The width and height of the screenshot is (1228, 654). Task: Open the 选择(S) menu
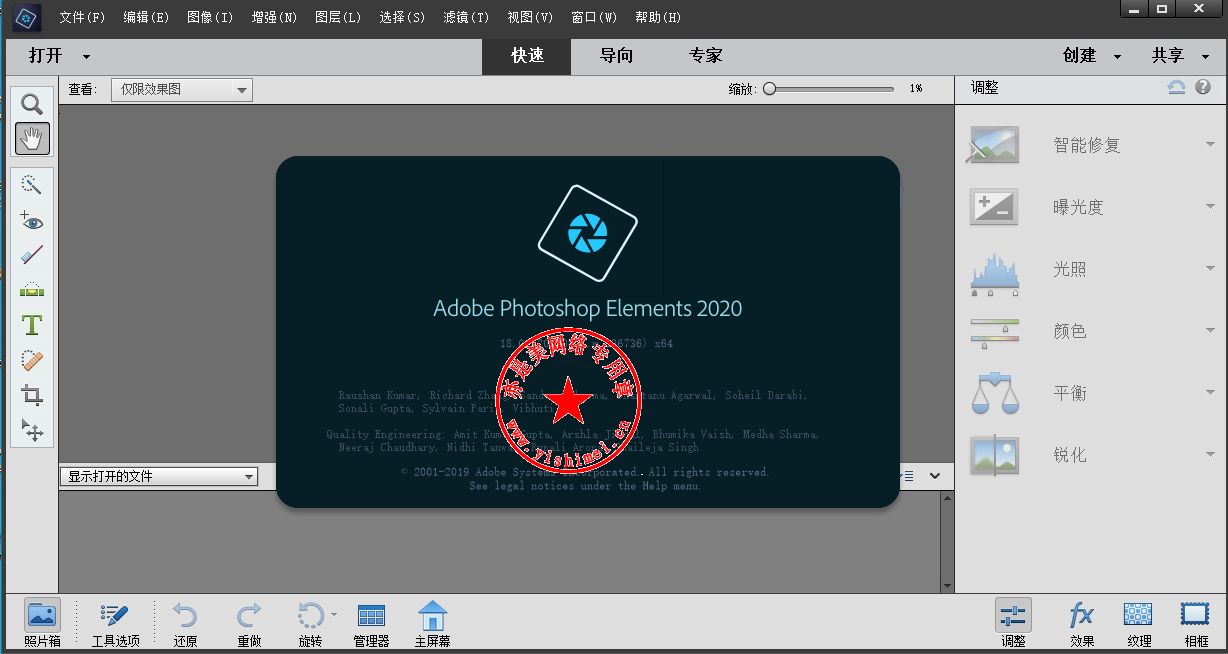(x=402, y=18)
